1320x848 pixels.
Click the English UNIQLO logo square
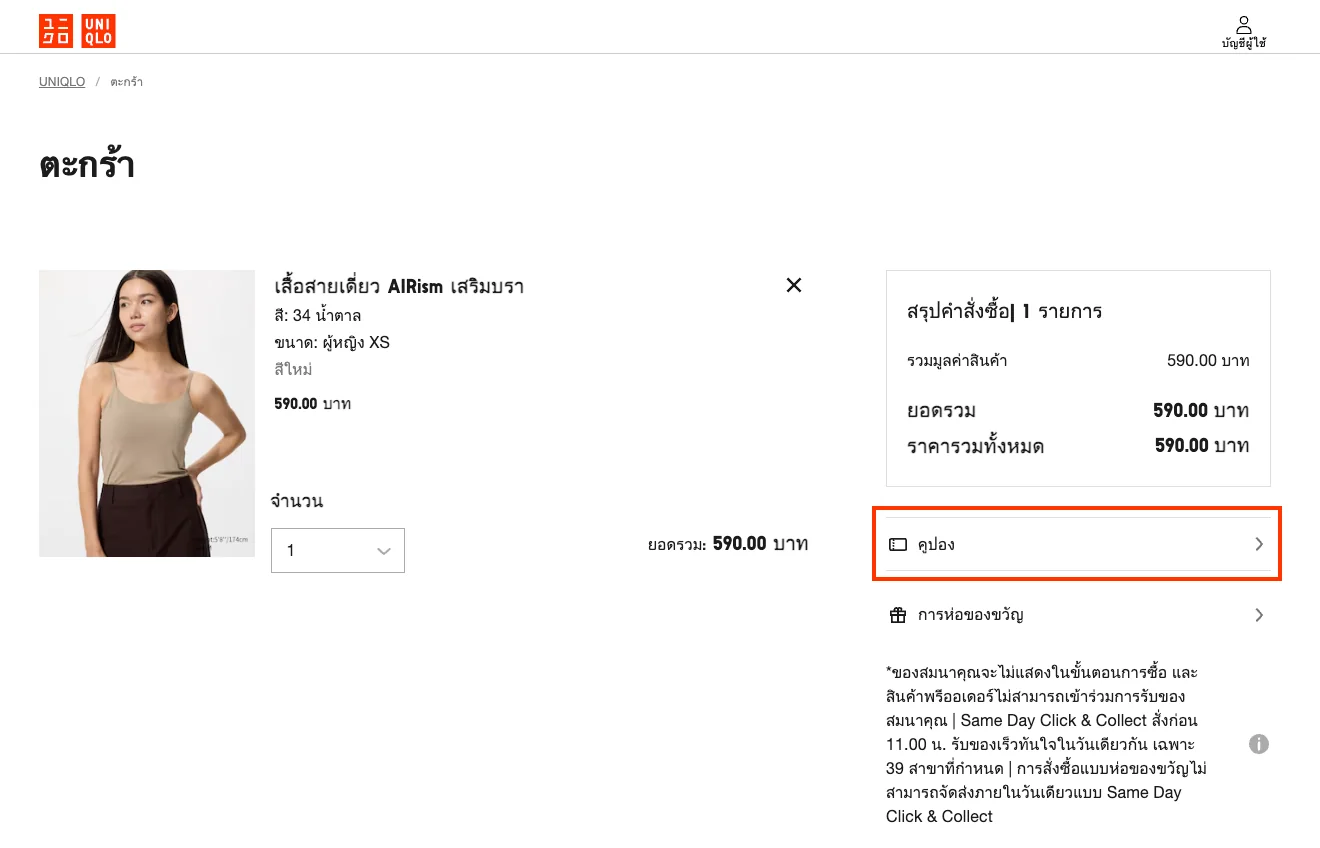[x=99, y=31]
